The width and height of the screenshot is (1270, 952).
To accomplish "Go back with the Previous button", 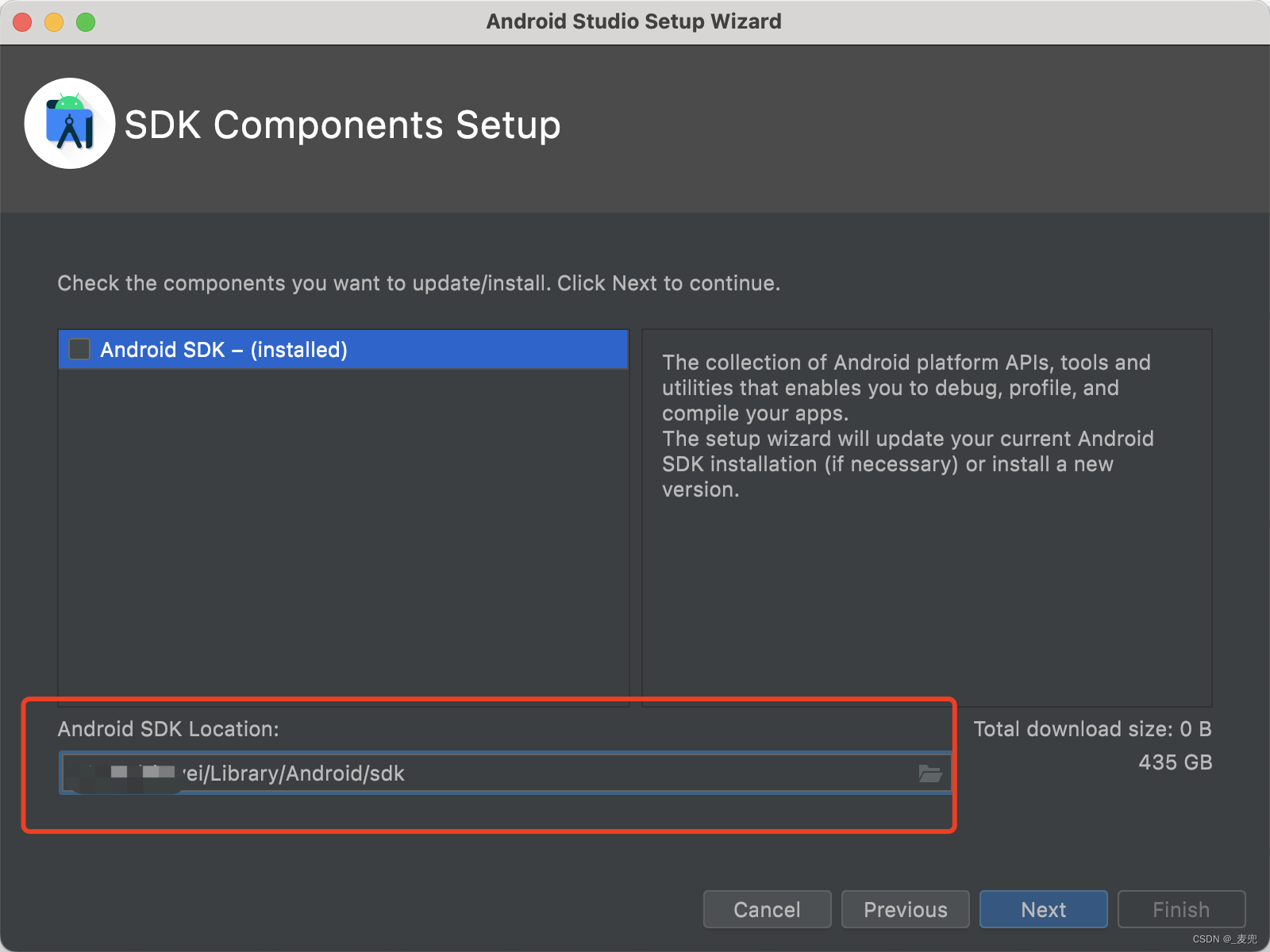I will click(x=905, y=909).
